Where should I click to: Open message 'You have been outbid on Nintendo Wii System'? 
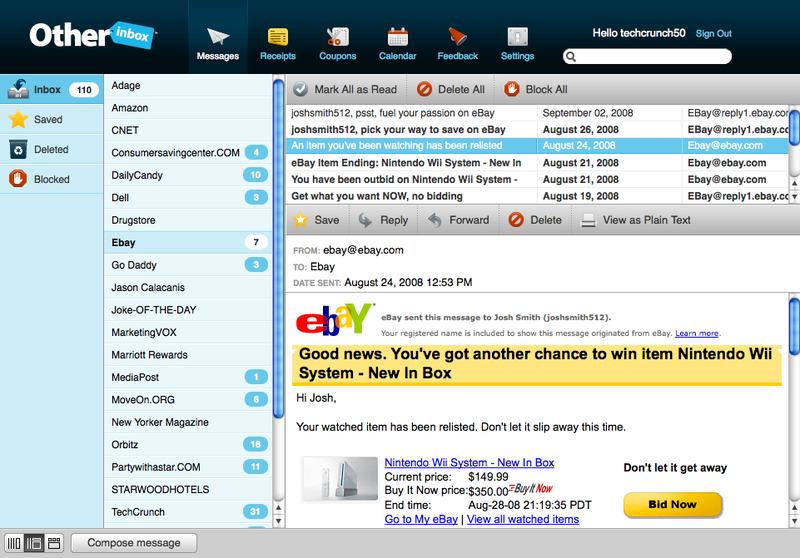coord(537,180)
